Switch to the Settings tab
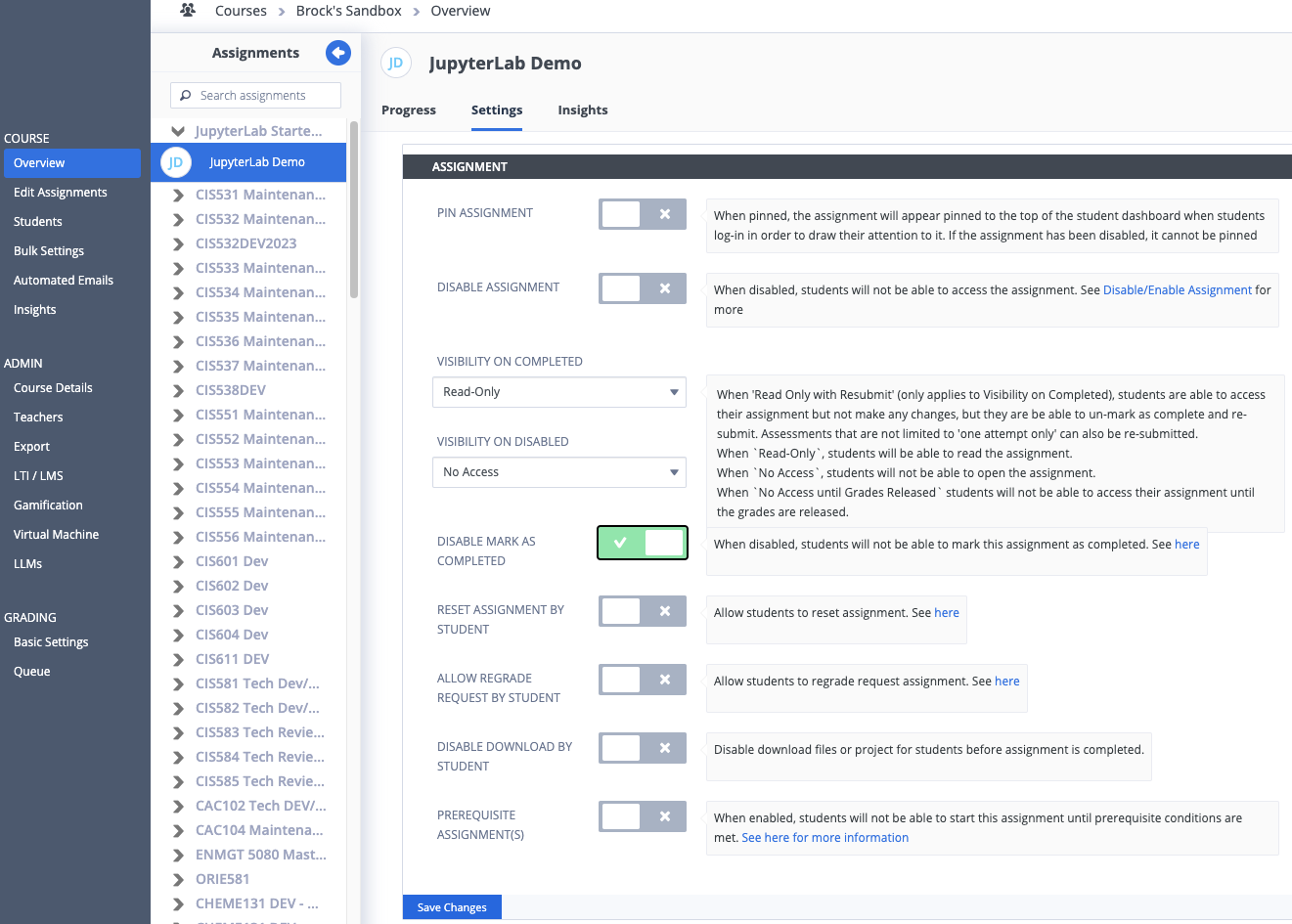This screenshot has width=1292, height=924. pyautogui.click(x=497, y=110)
